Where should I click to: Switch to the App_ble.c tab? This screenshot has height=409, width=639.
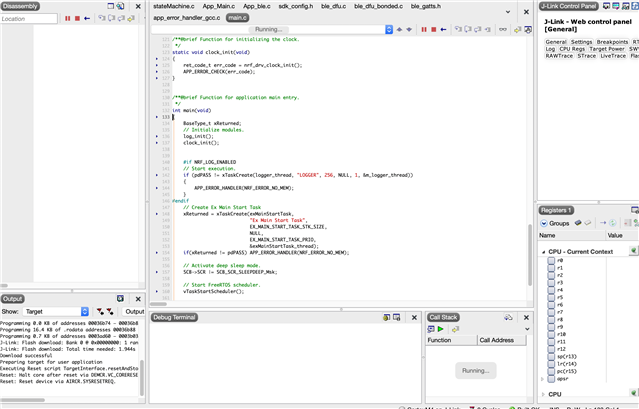[x=257, y=6]
